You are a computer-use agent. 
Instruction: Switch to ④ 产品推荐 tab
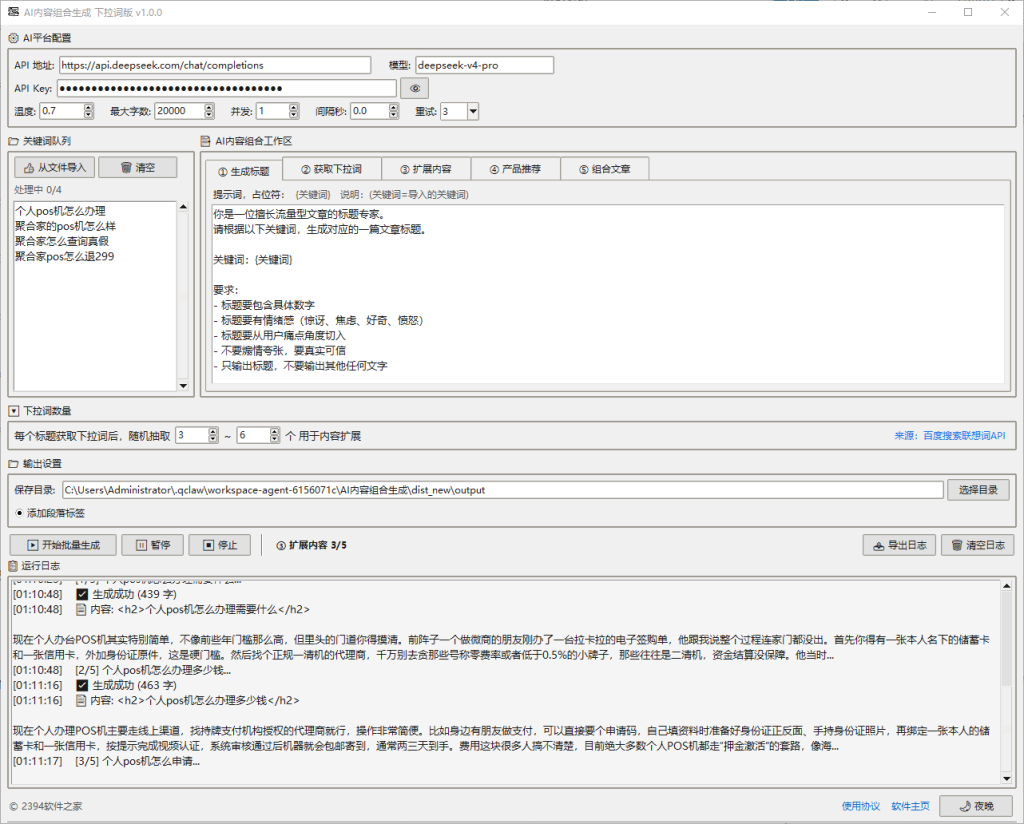pyautogui.click(x=515, y=169)
